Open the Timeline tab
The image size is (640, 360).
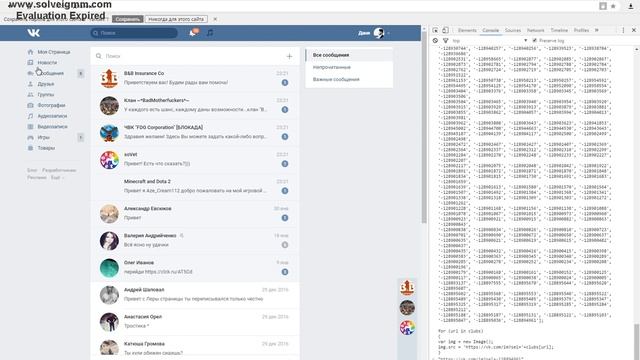coord(559,30)
